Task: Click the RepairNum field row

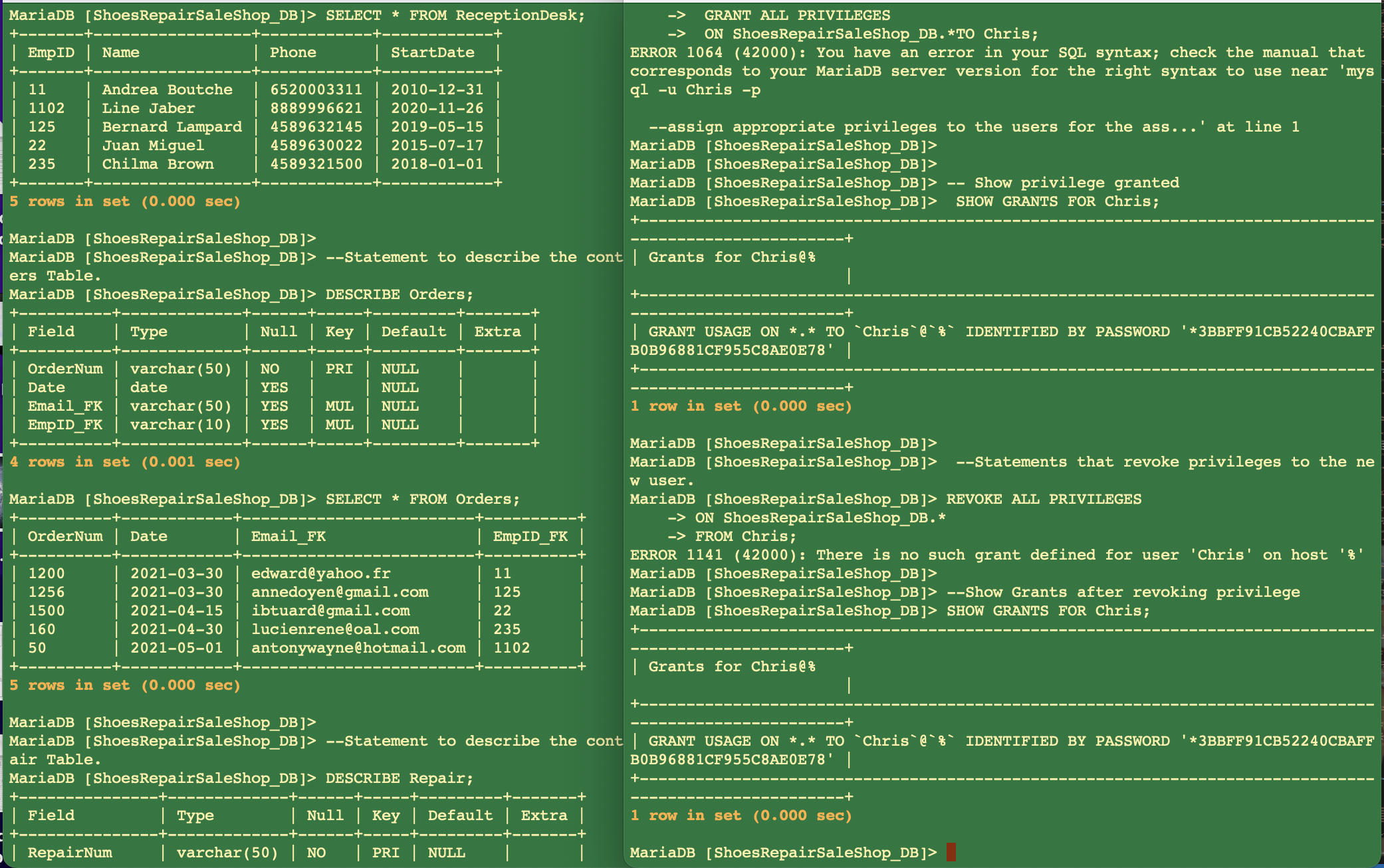Action: pos(70,853)
